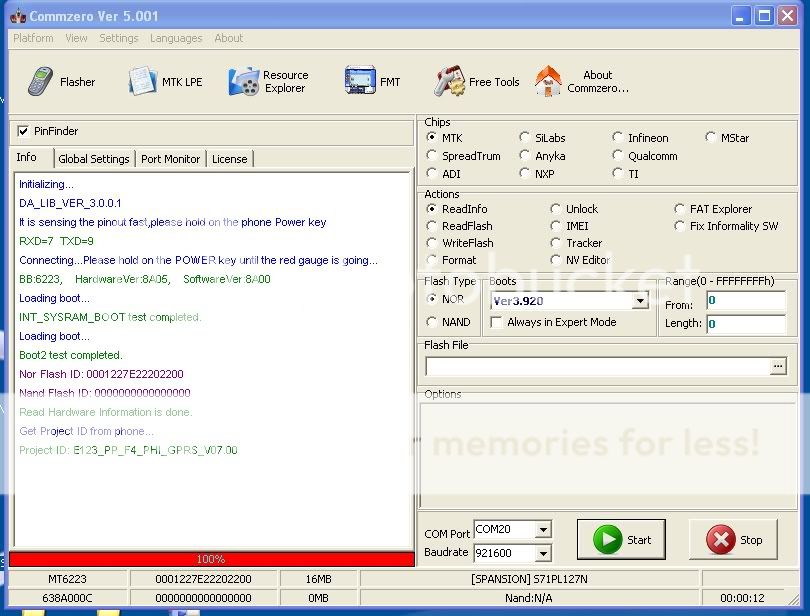Enable Always in Expert Mode
810x616 pixels.
click(x=497, y=322)
